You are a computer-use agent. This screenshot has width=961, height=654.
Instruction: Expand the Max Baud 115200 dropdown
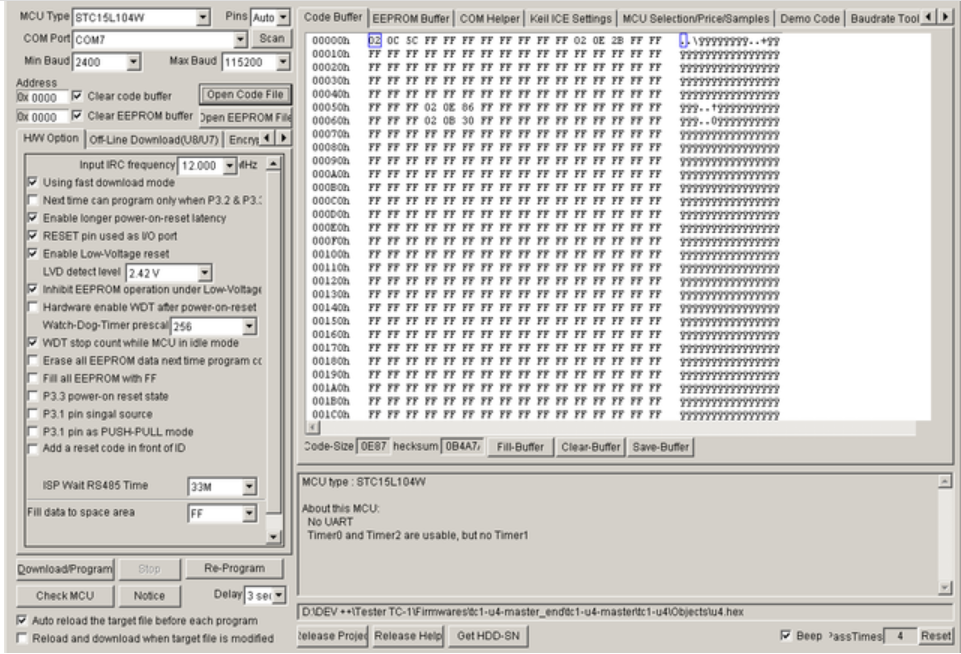click(283, 62)
